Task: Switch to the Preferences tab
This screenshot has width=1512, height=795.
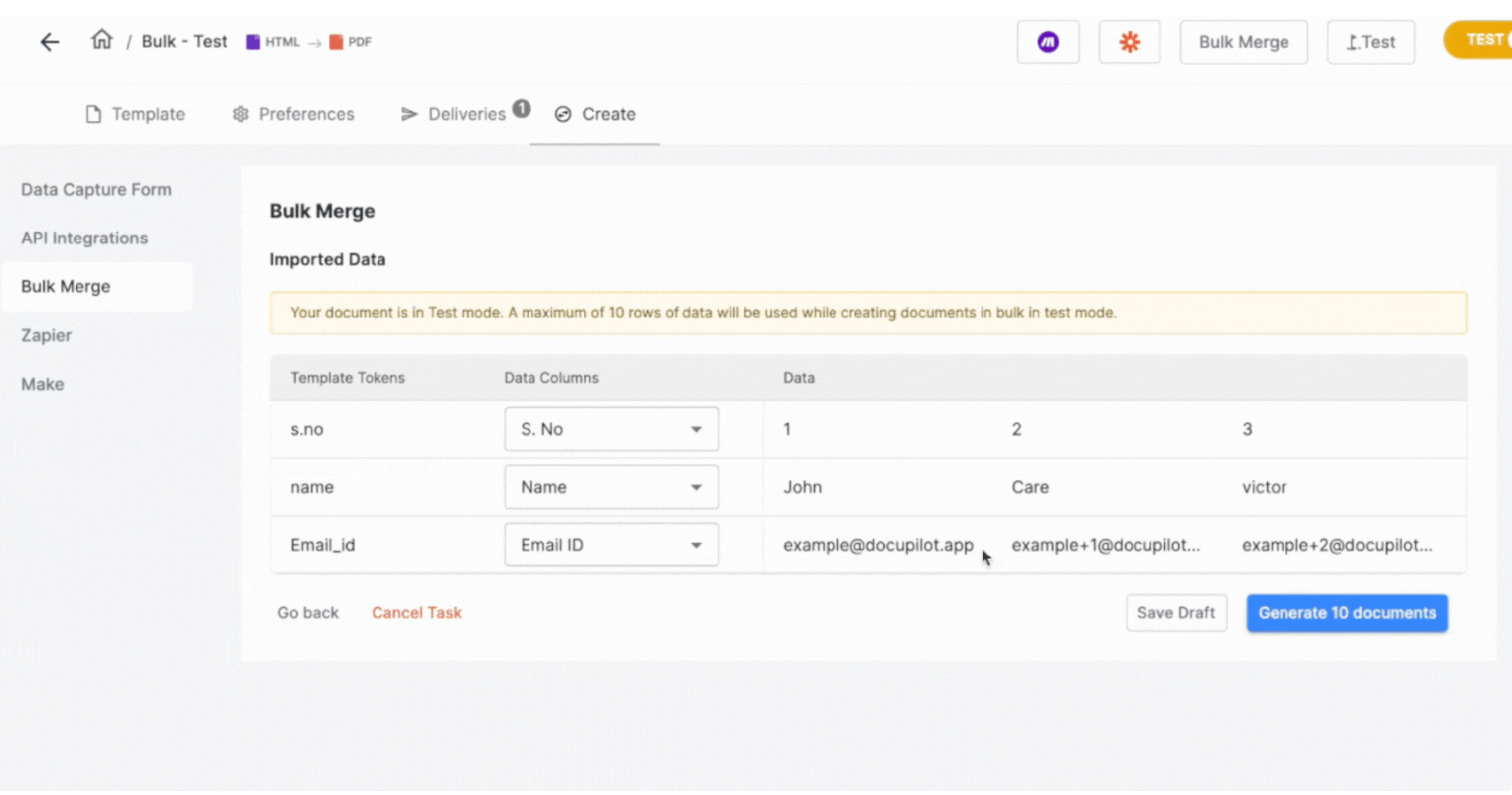Action: coord(293,114)
